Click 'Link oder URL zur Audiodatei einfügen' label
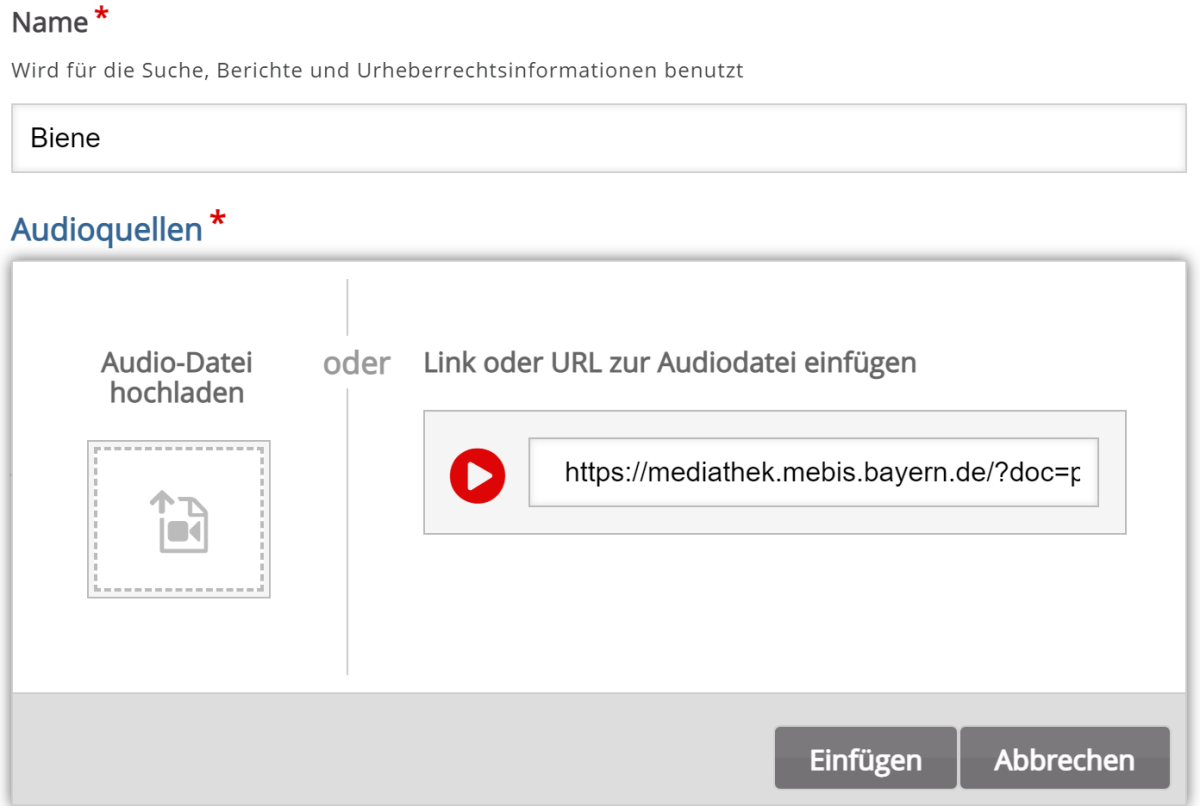 (x=669, y=362)
